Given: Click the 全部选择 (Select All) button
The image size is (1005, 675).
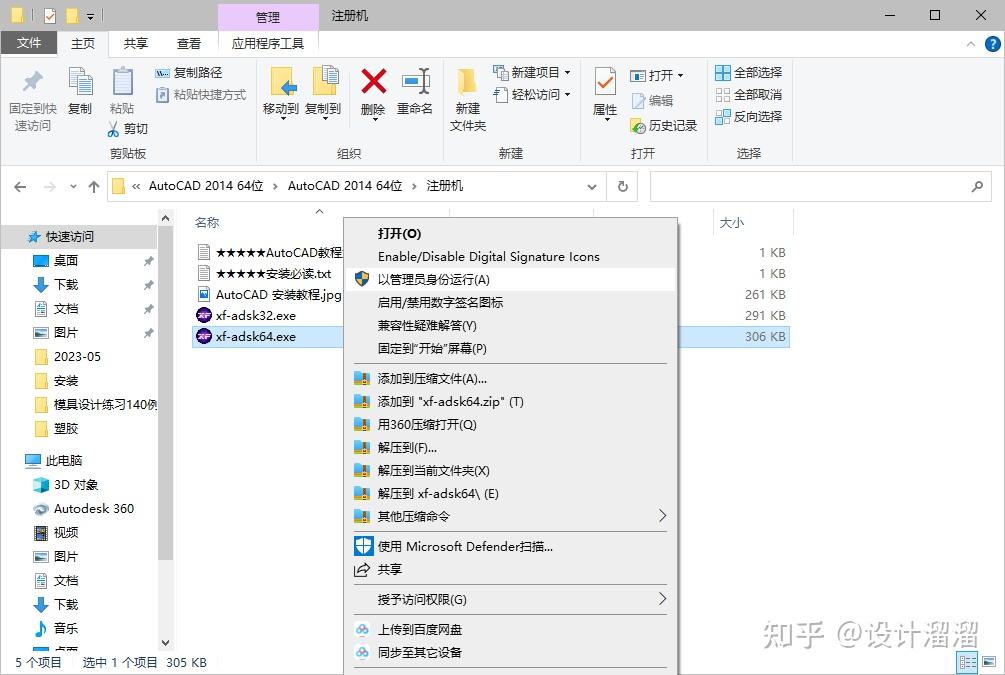Looking at the screenshot, I should click(x=748, y=72).
